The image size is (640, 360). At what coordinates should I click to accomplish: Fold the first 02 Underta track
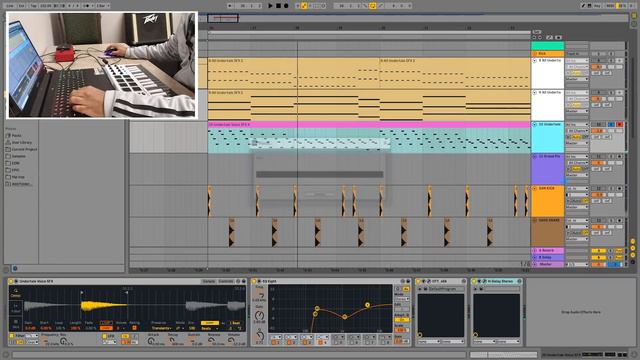point(535,60)
